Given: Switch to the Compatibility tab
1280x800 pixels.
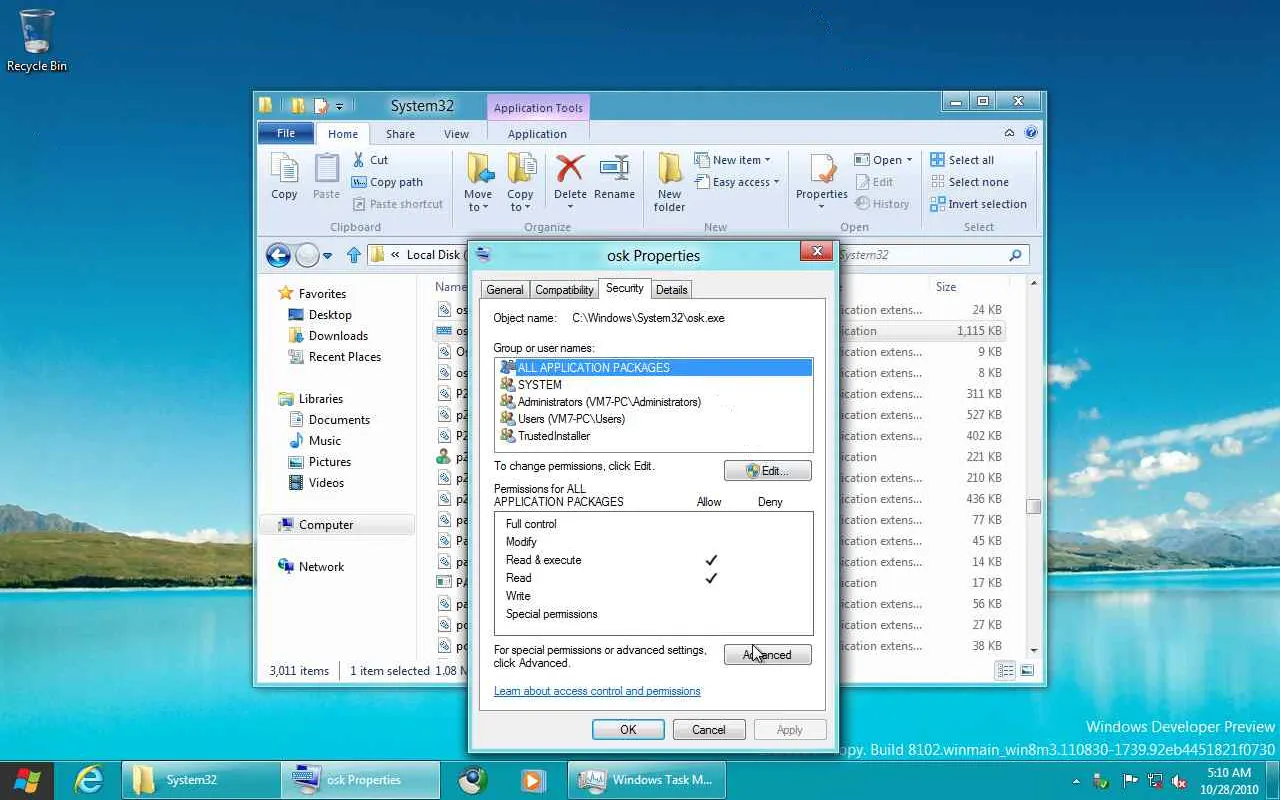Looking at the screenshot, I should coord(564,290).
